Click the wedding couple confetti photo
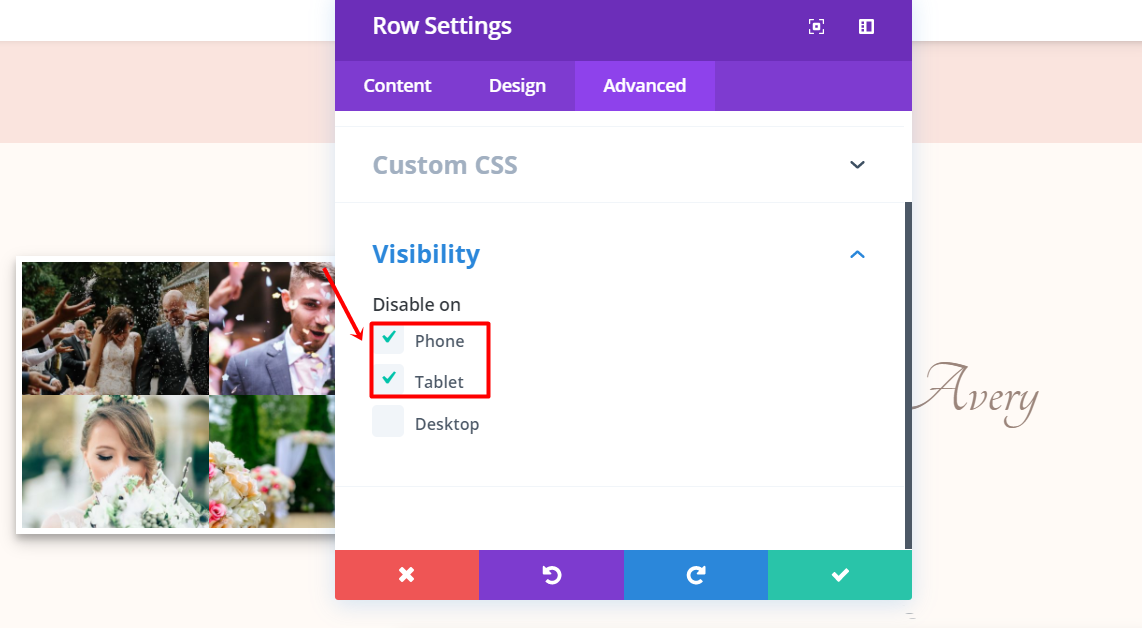 [115, 328]
